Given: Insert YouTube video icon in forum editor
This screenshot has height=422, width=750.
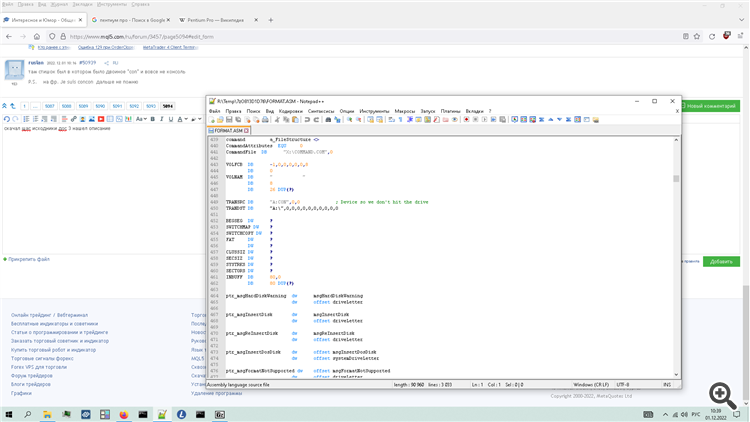Looking at the screenshot, I should point(101,119).
